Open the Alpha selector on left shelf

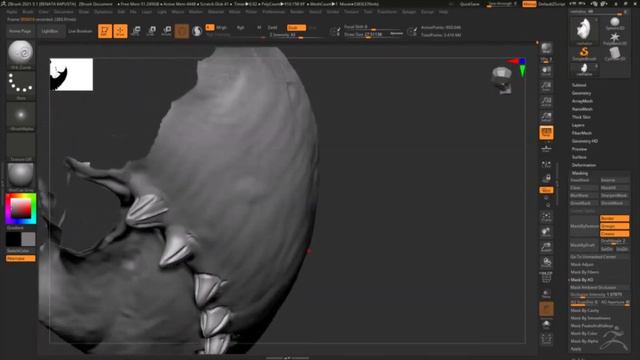coord(20,117)
